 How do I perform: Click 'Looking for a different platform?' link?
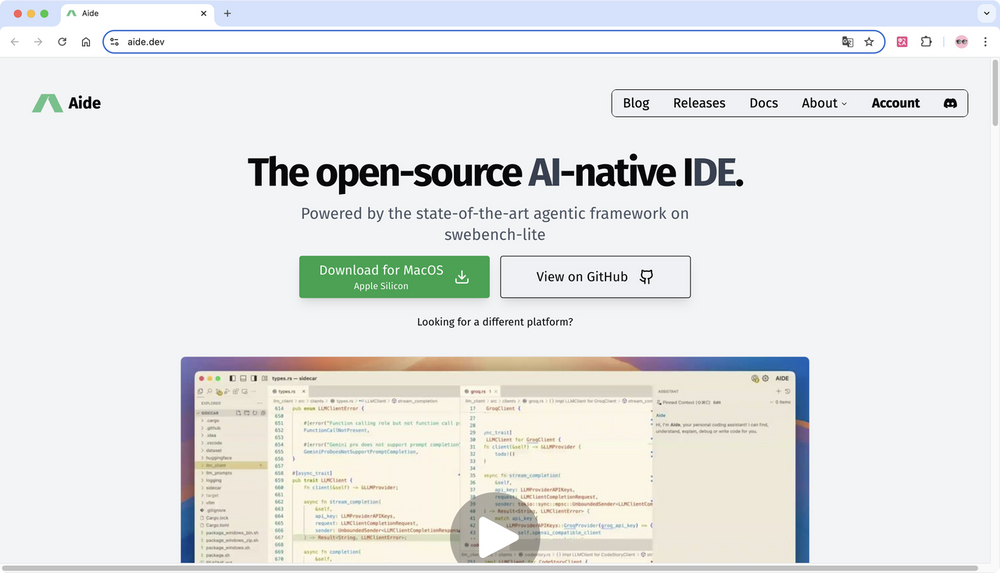coord(495,322)
